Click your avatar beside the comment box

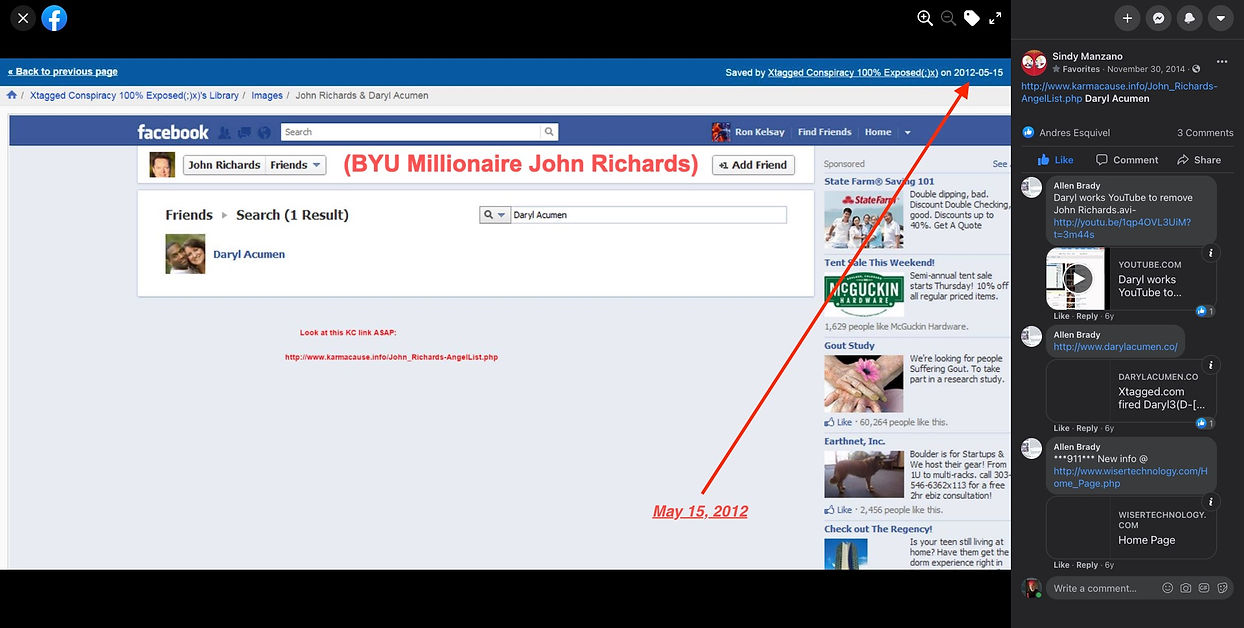click(x=1031, y=588)
